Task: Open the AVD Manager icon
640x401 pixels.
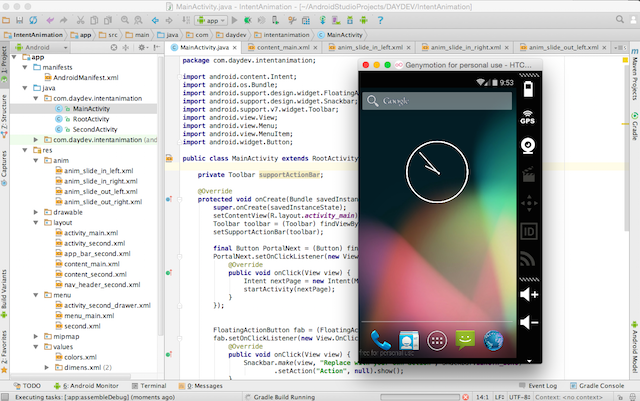Action: 336,20
